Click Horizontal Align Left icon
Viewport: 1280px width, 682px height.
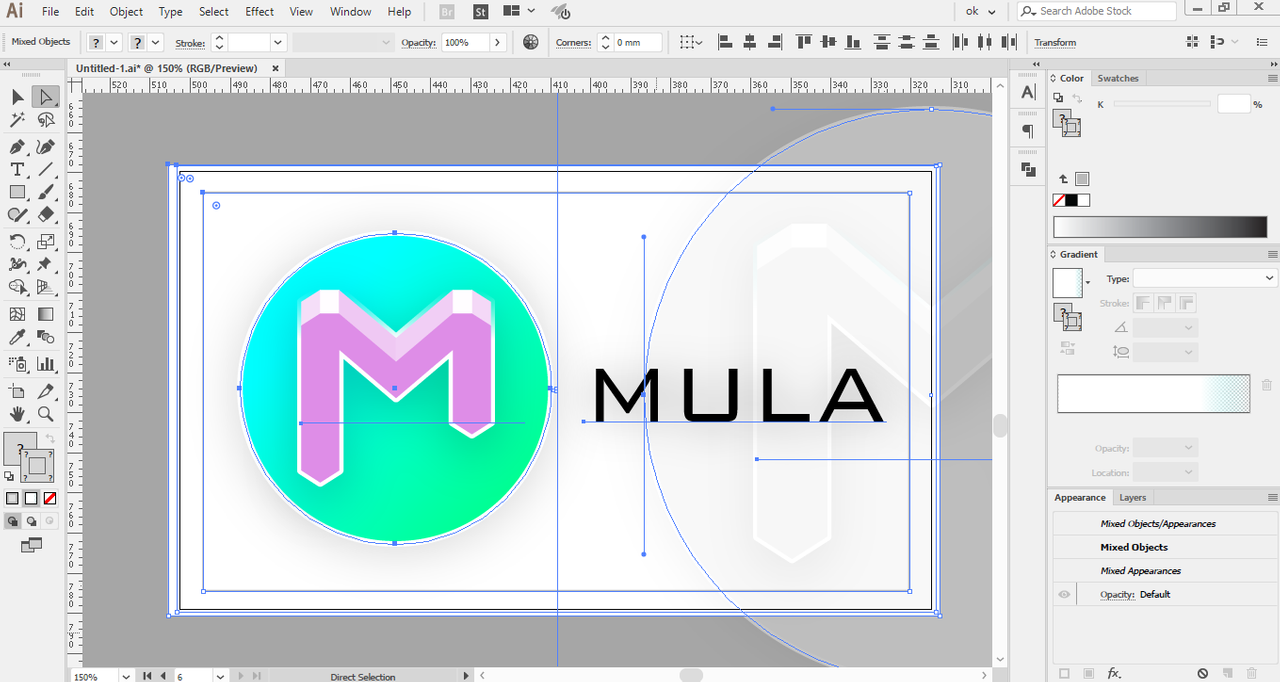coord(724,42)
